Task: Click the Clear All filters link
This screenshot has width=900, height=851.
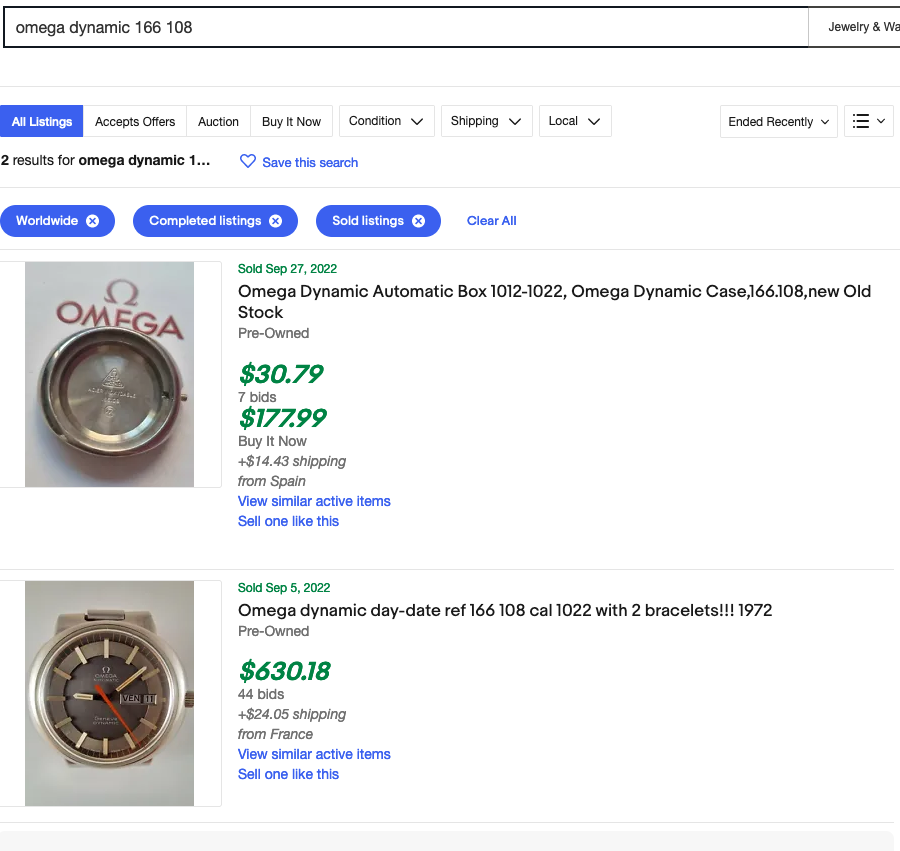Action: click(x=491, y=221)
